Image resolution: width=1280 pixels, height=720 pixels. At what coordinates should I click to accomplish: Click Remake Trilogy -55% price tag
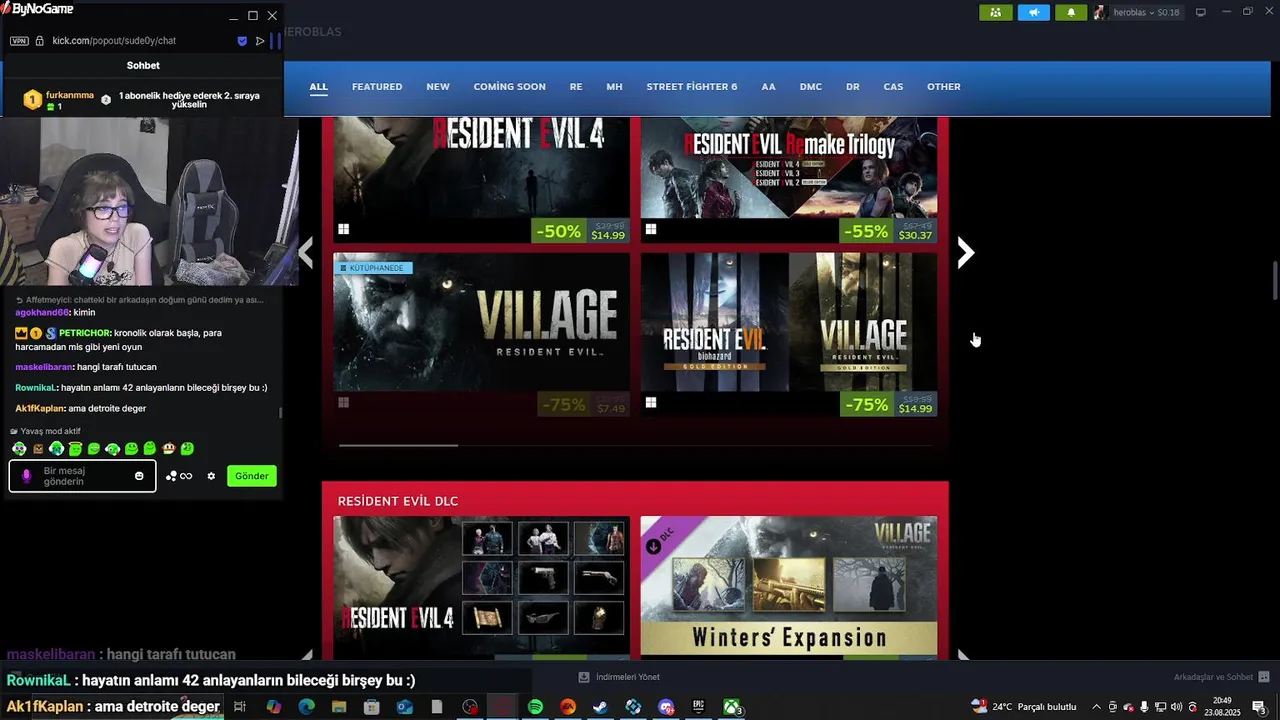click(888, 231)
